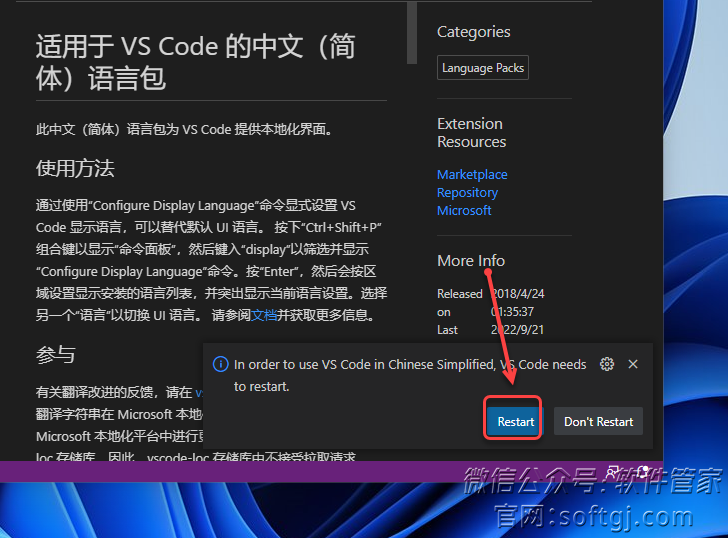Image resolution: width=728 pixels, height=538 pixels.
Task: Click the 2022/9/21 last updated value
Action: pyautogui.click(x=517, y=330)
